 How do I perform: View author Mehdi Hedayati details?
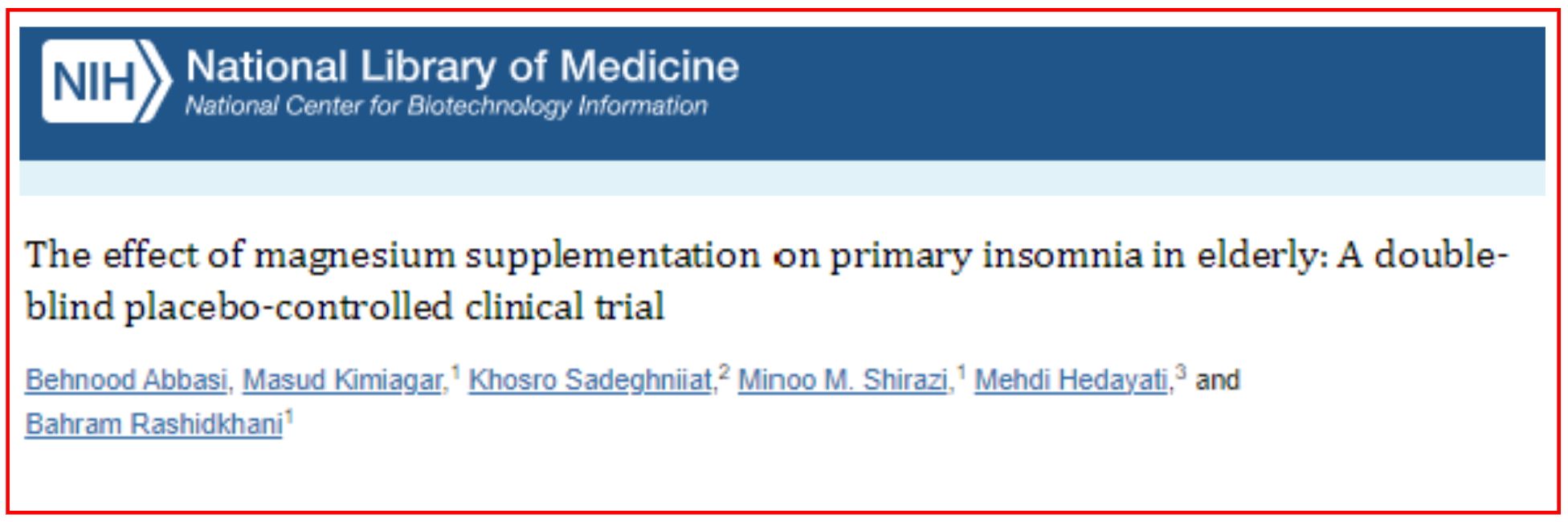tap(1071, 380)
